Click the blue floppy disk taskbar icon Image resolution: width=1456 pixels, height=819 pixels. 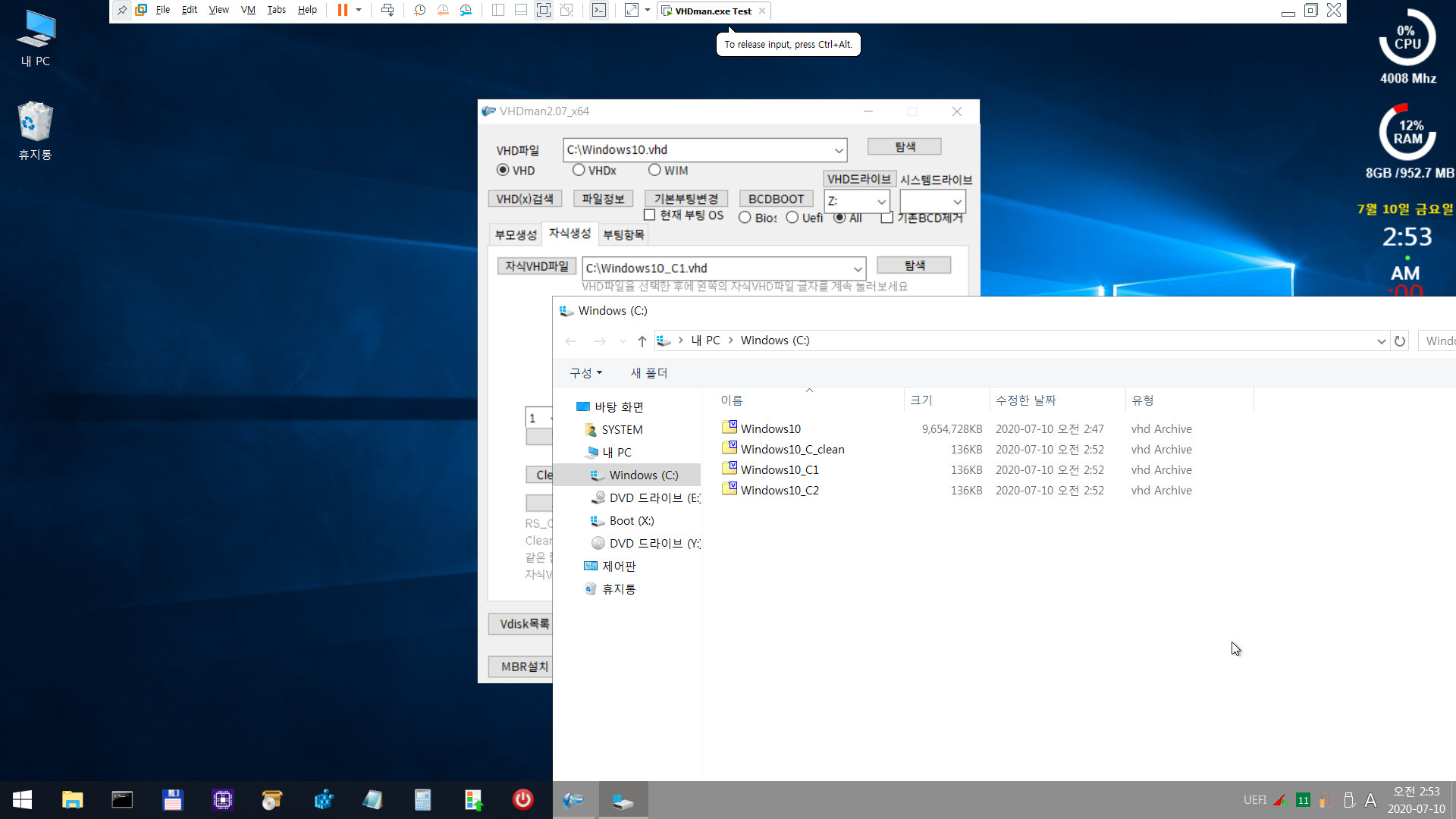(x=173, y=800)
